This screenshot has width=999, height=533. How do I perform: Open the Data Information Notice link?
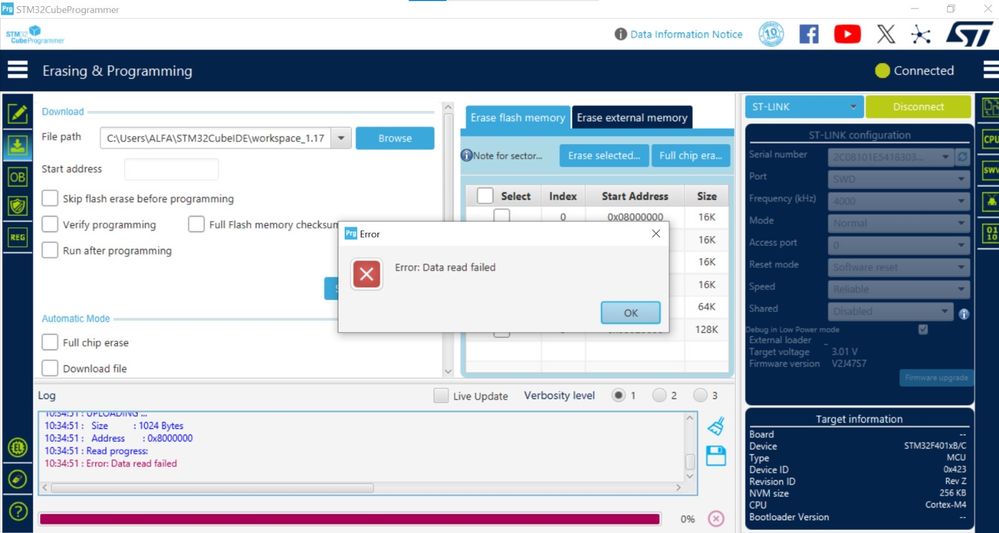pos(686,34)
